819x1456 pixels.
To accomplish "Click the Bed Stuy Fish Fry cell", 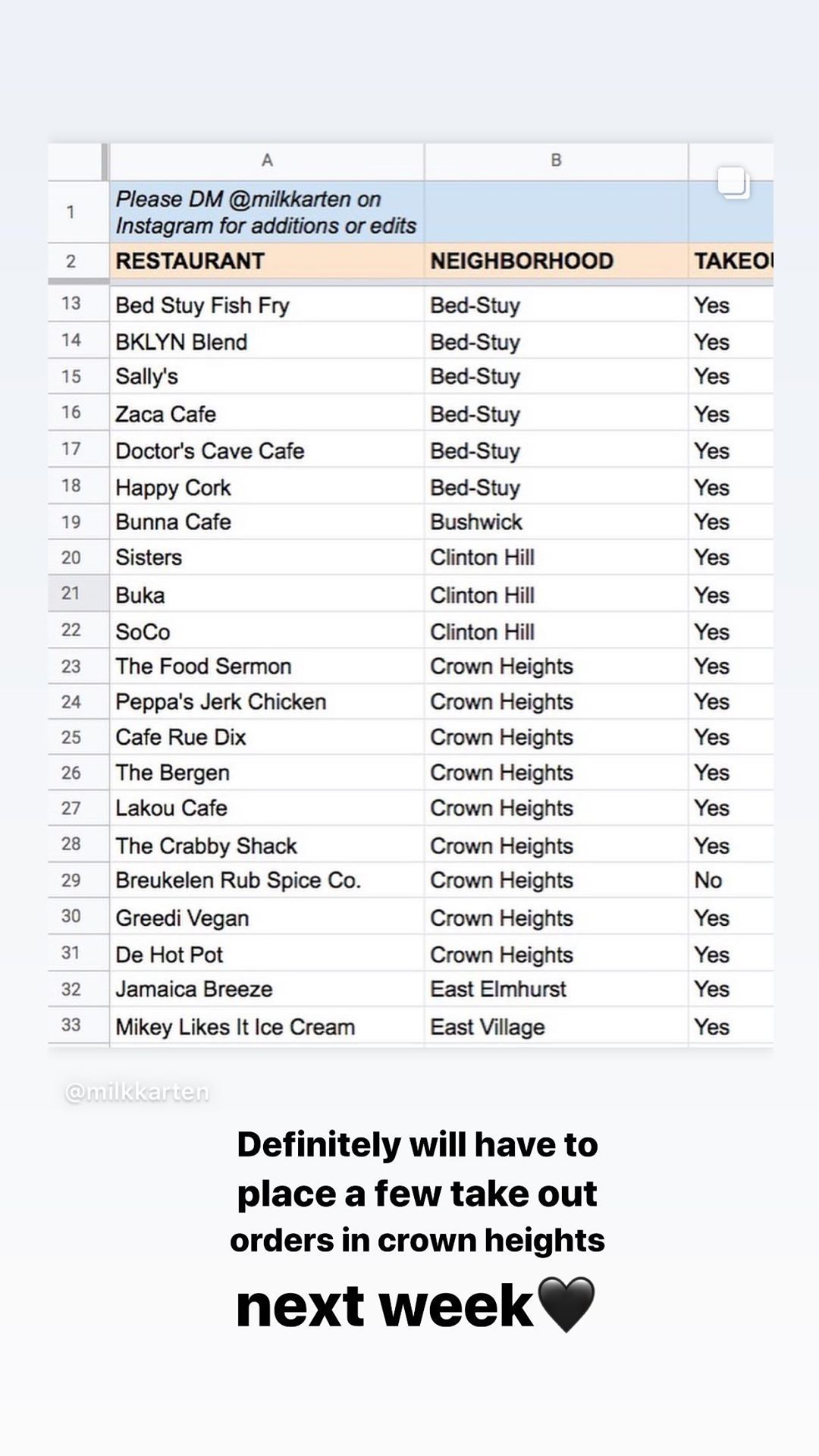I will 267,305.
